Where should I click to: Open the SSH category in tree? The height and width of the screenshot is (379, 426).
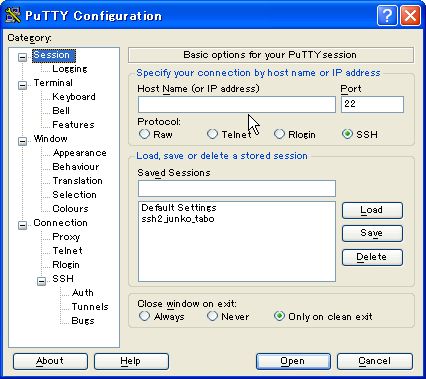tap(63, 279)
